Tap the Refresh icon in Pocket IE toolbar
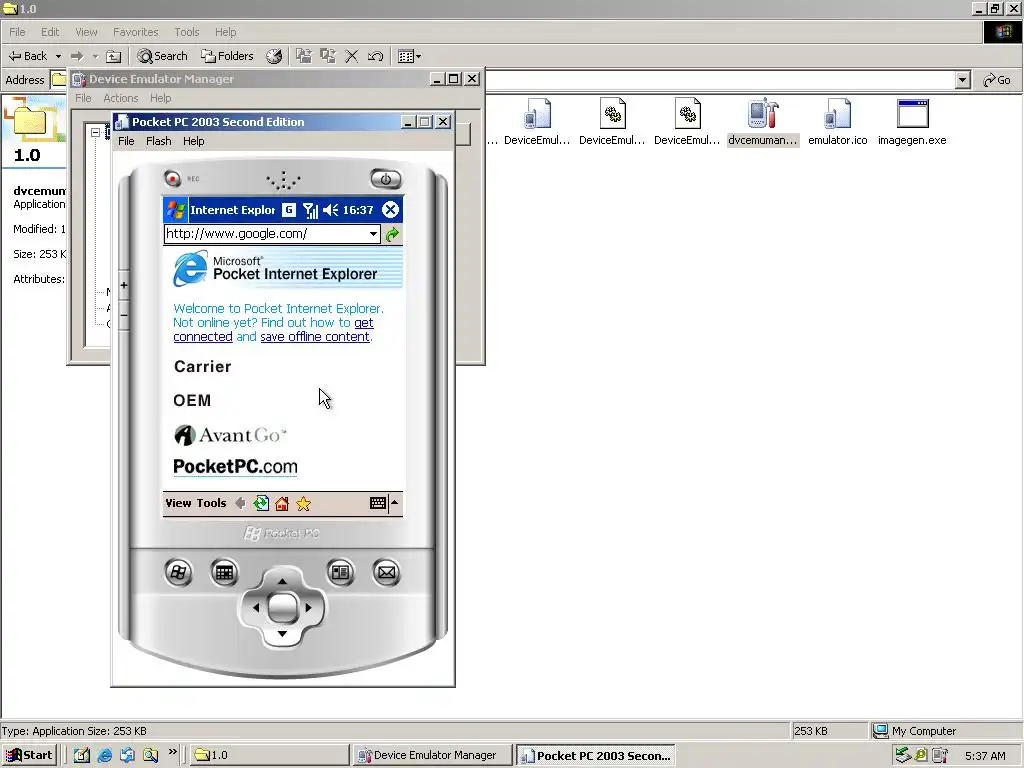This screenshot has height=768, width=1024. pos(261,503)
